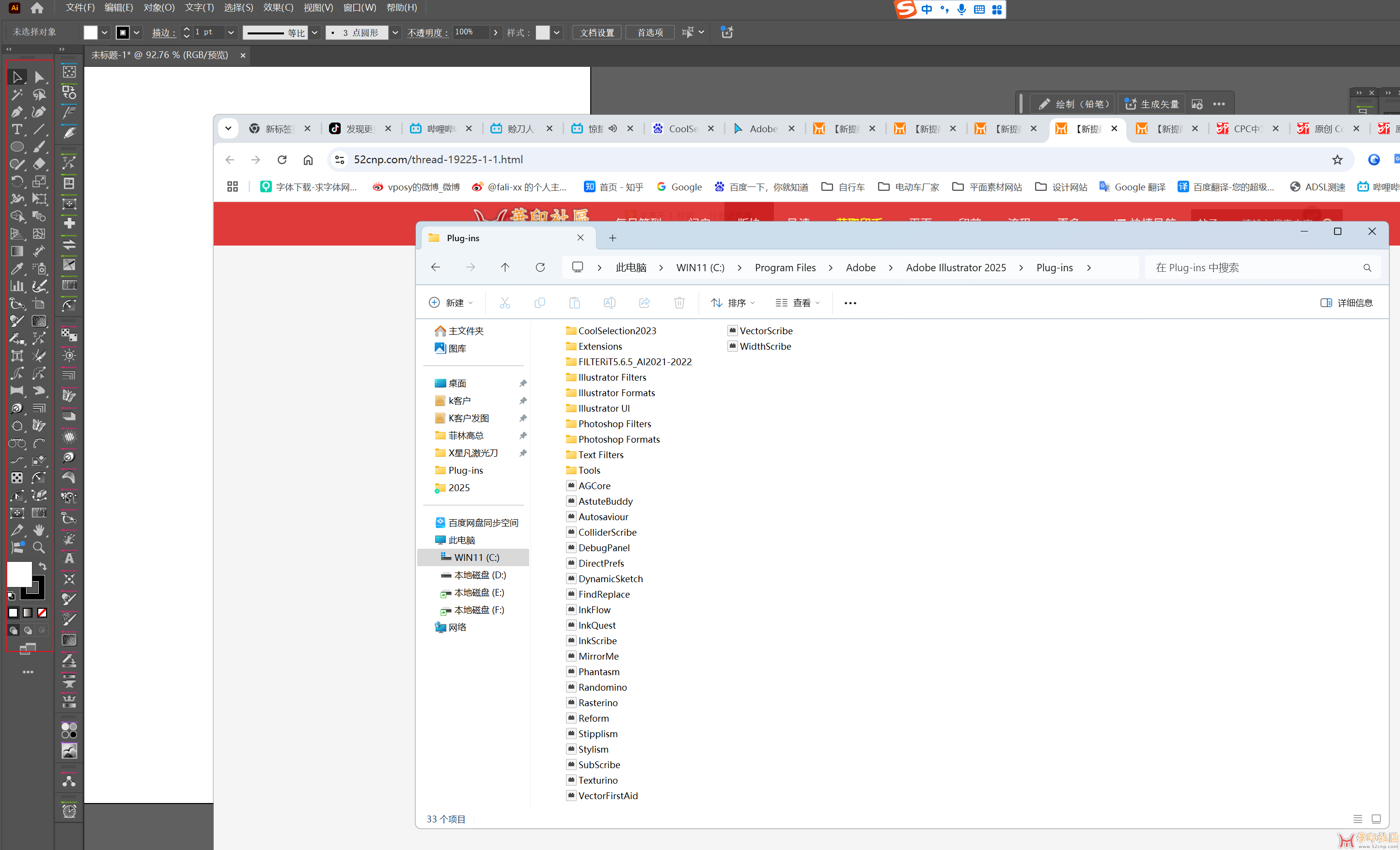This screenshot has height=850, width=1400.
Task: Click the 样式 style swatch box
Action: (x=543, y=32)
